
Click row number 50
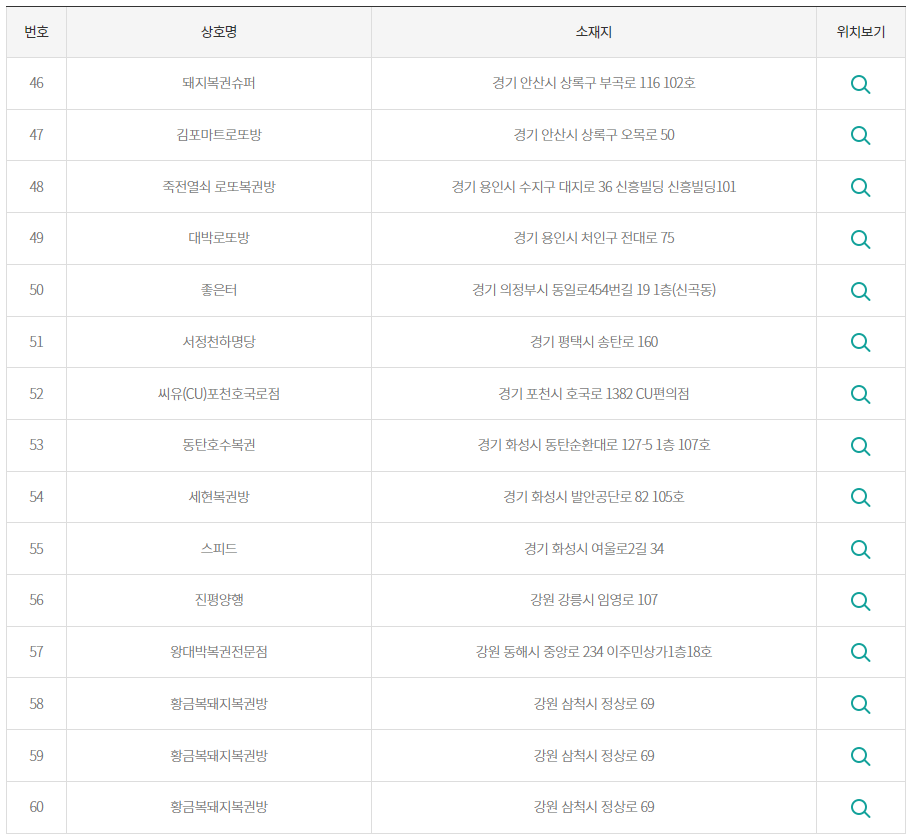[36, 290]
